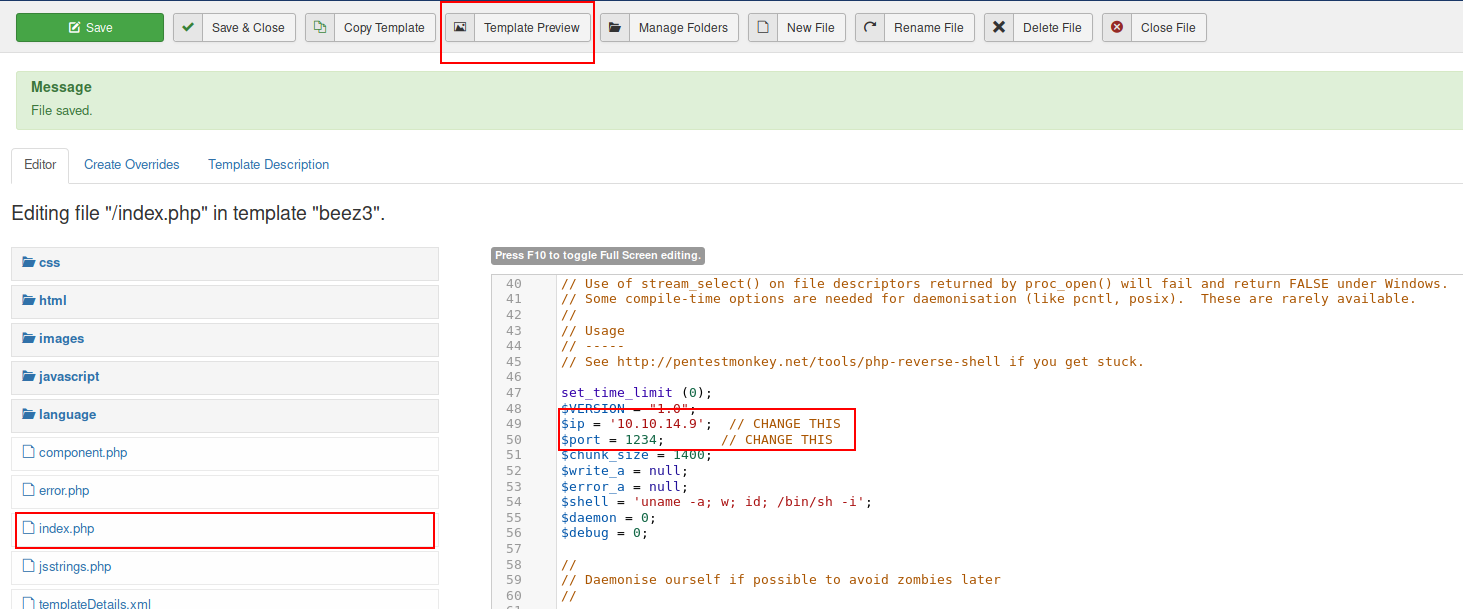The height and width of the screenshot is (609, 1463).
Task: Click the "Press F10 to toggle Full Screen editing." hint
Action: [x=598, y=255]
